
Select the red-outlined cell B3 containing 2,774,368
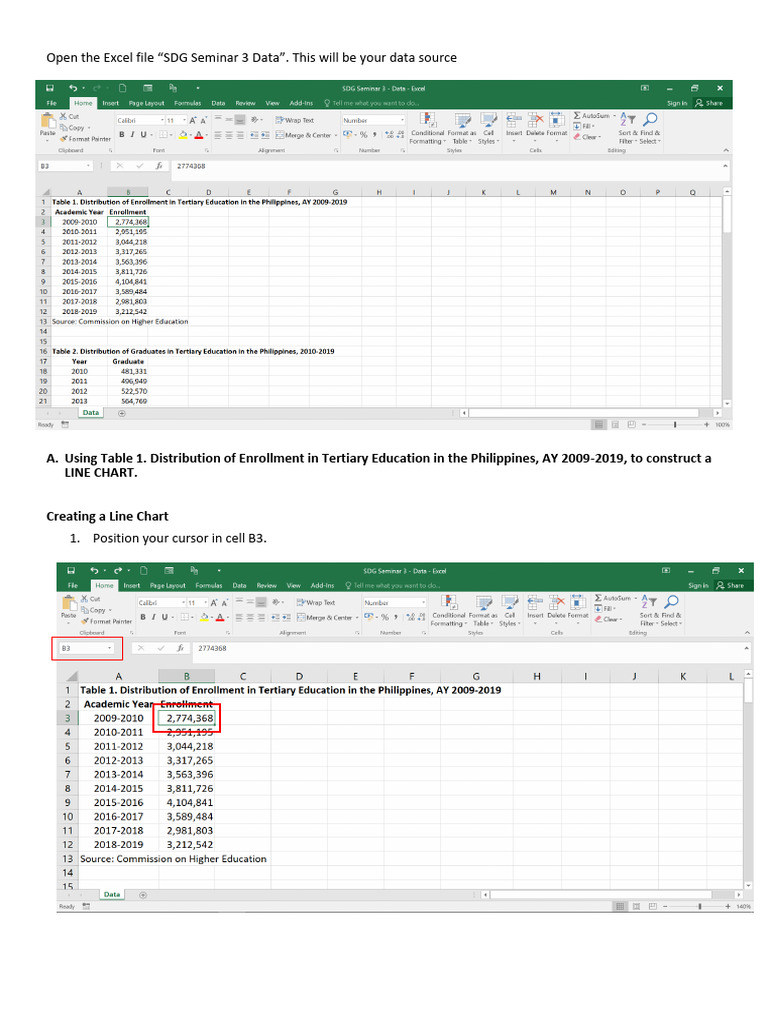(189, 718)
